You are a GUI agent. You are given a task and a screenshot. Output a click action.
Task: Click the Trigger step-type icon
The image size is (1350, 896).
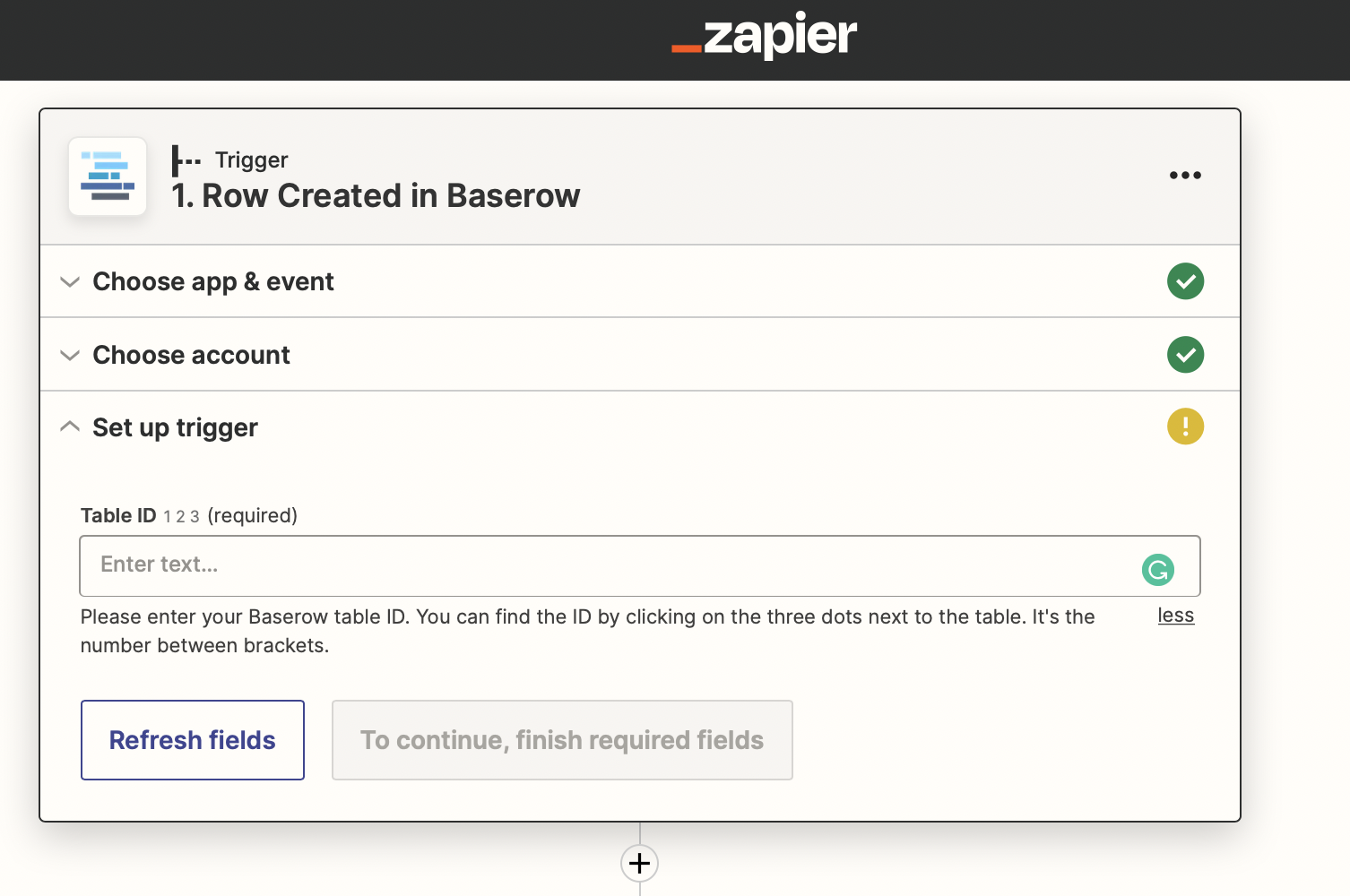186,160
